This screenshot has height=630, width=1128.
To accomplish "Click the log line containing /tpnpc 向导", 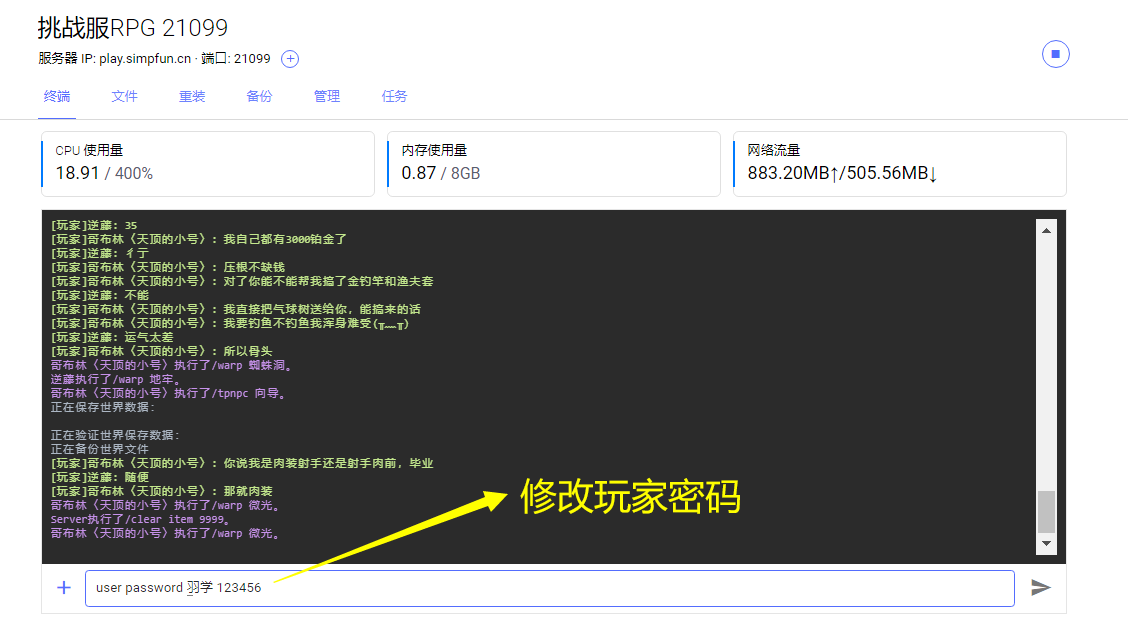I will [x=168, y=393].
